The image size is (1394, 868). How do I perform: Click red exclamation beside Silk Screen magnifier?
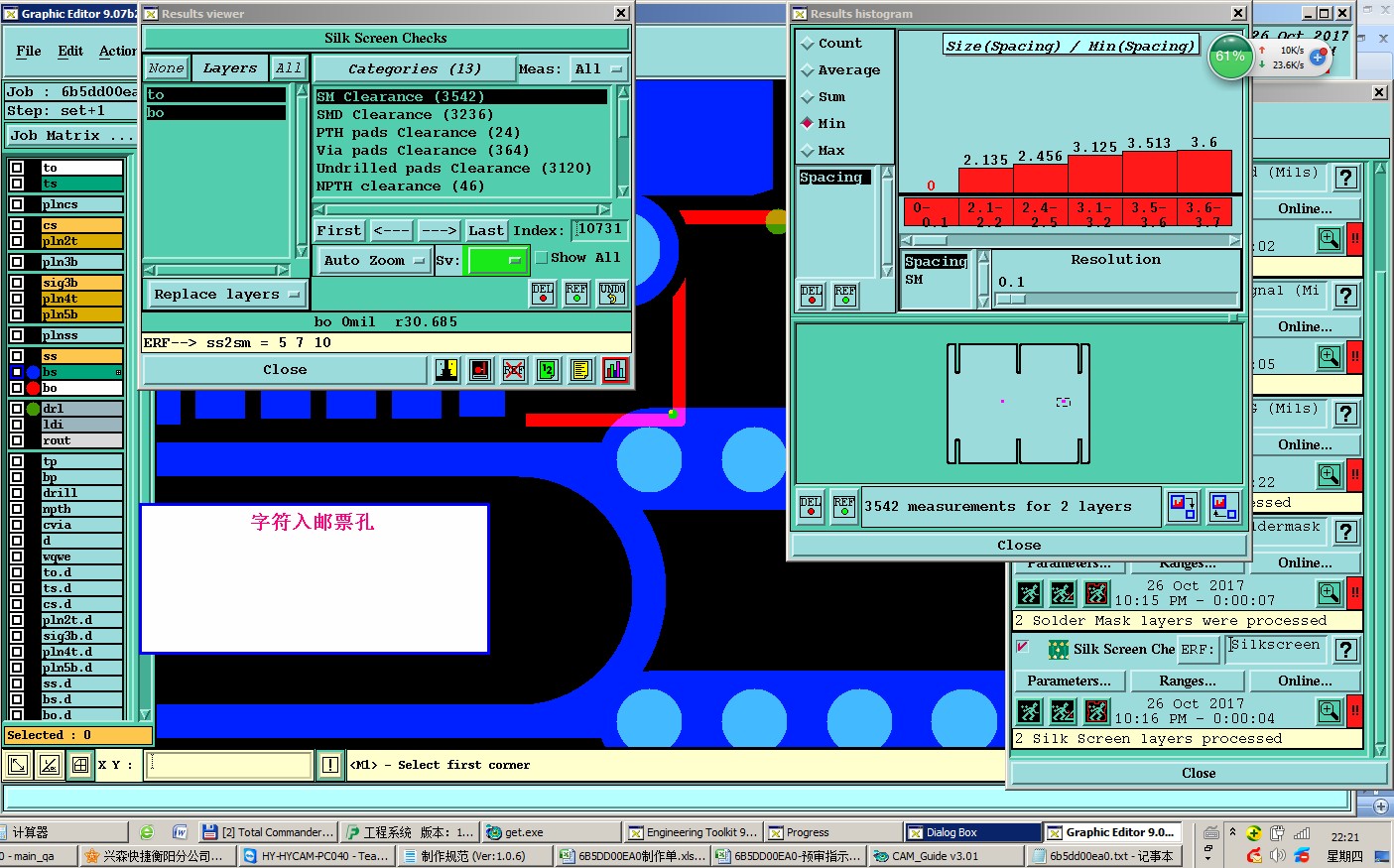pyautogui.click(x=1354, y=710)
